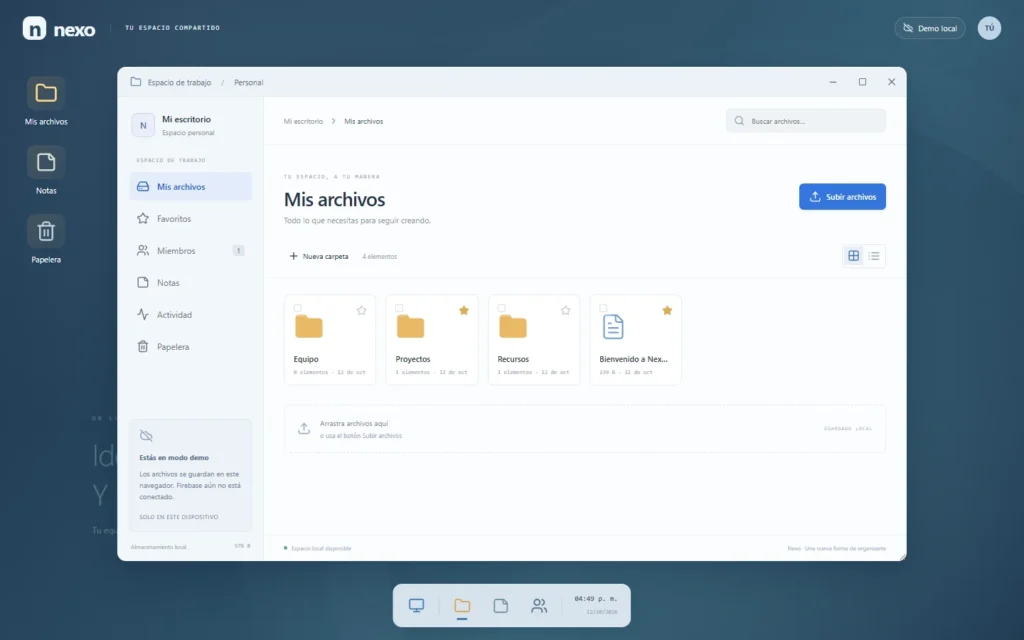
Task: Open Papelera in the sidebar menu
Action: 191,347
